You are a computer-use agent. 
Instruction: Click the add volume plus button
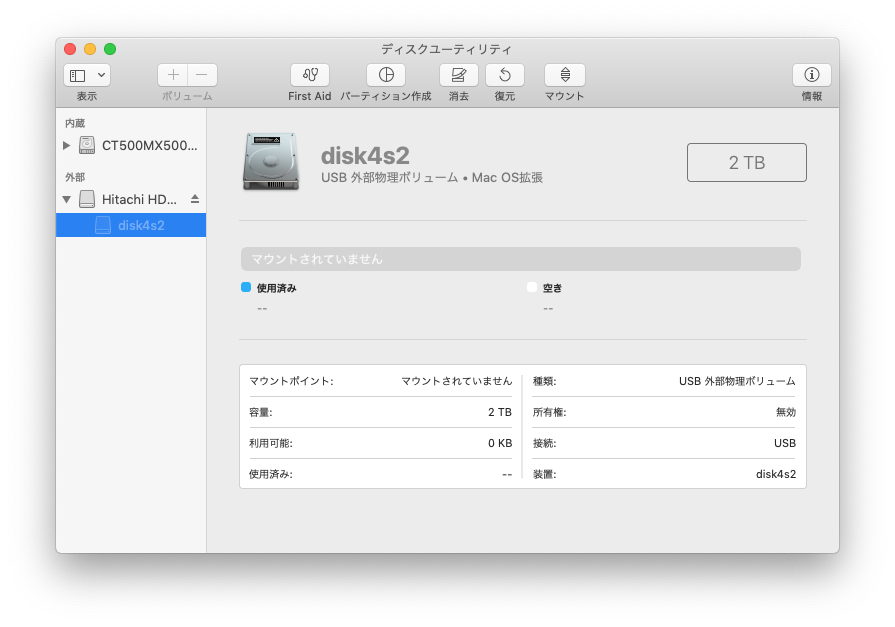click(173, 75)
